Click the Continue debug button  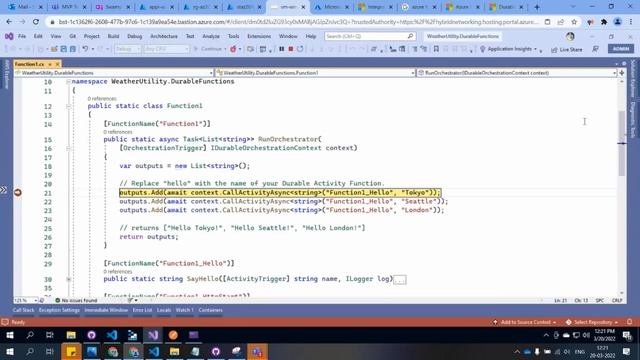208,49
